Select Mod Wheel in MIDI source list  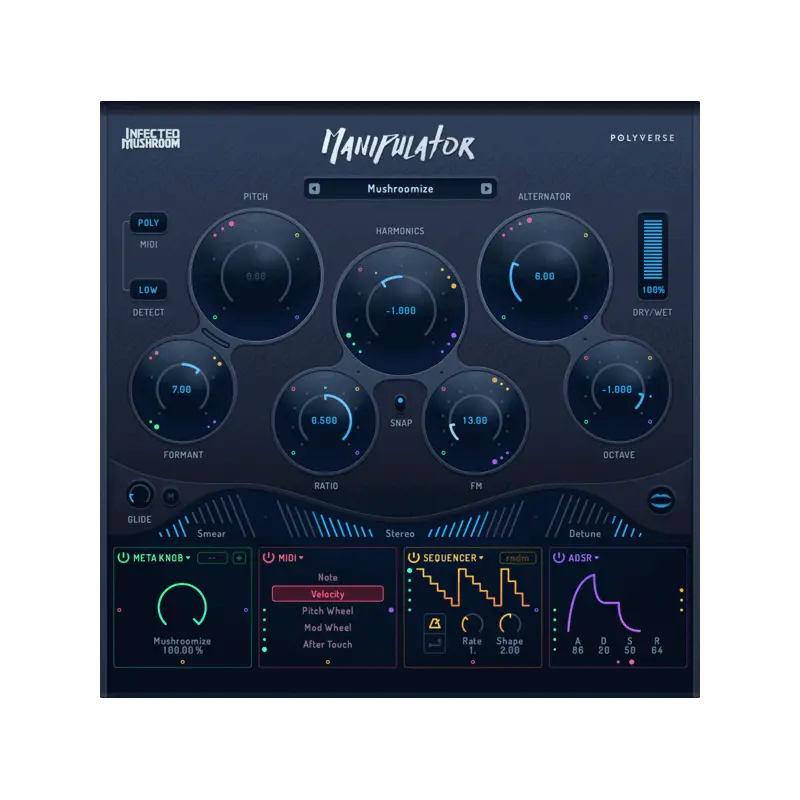(x=328, y=628)
